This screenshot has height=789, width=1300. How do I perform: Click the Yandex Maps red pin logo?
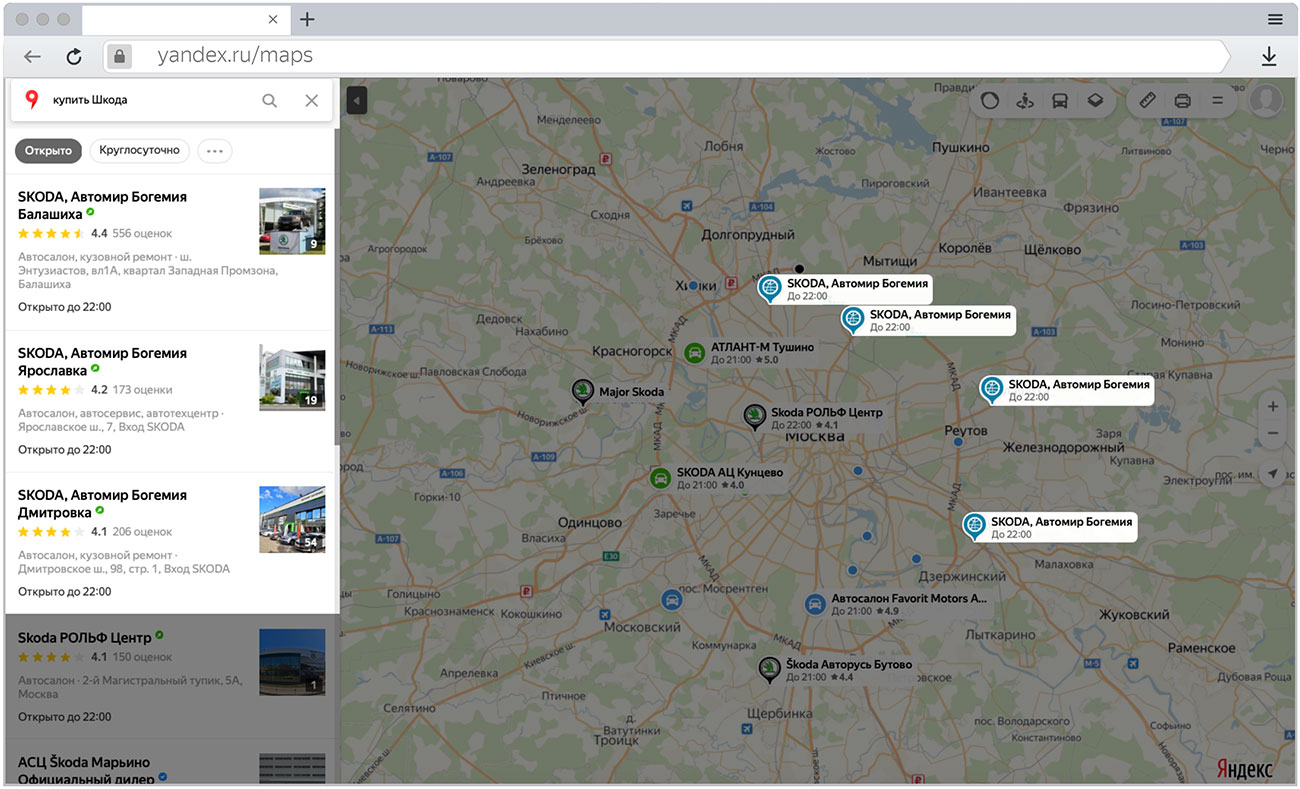pos(32,99)
